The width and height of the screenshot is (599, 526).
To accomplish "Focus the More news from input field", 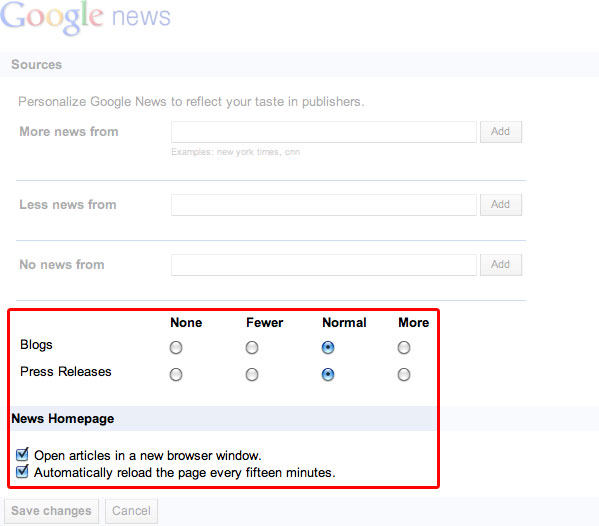I will [x=324, y=132].
